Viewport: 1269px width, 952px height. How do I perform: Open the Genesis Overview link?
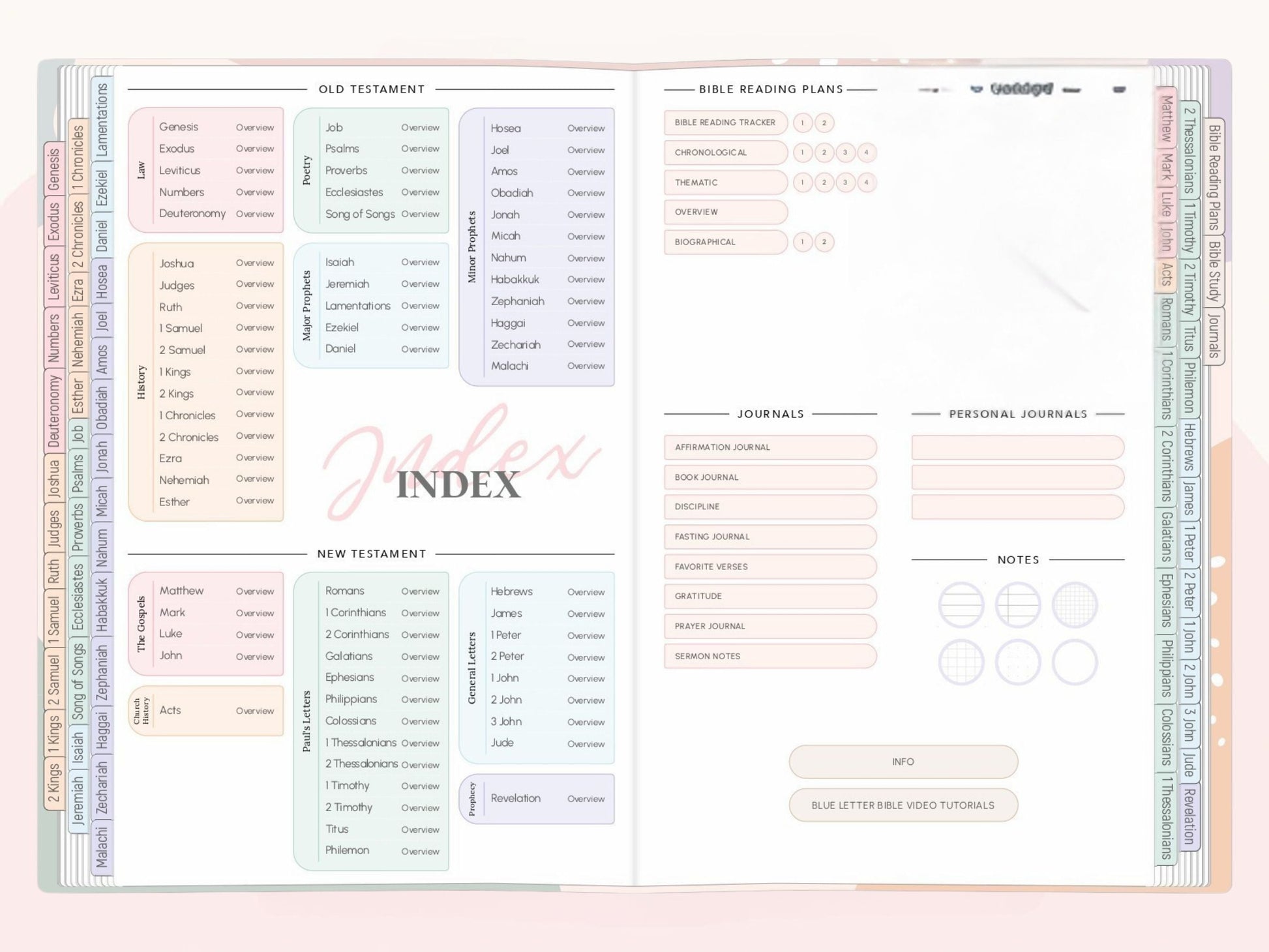(x=255, y=128)
